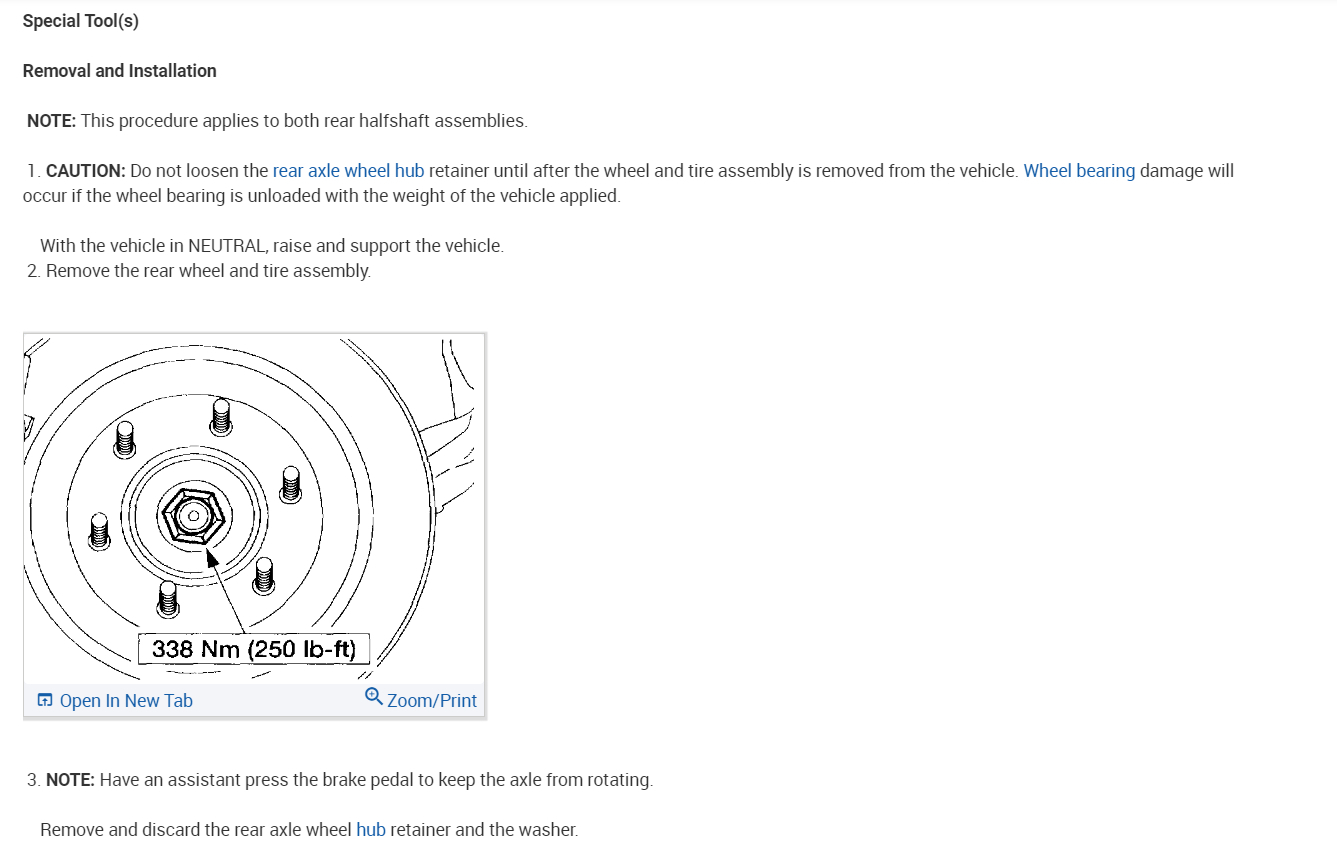Click the "Remove and discard" instruction line

click(308, 830)
